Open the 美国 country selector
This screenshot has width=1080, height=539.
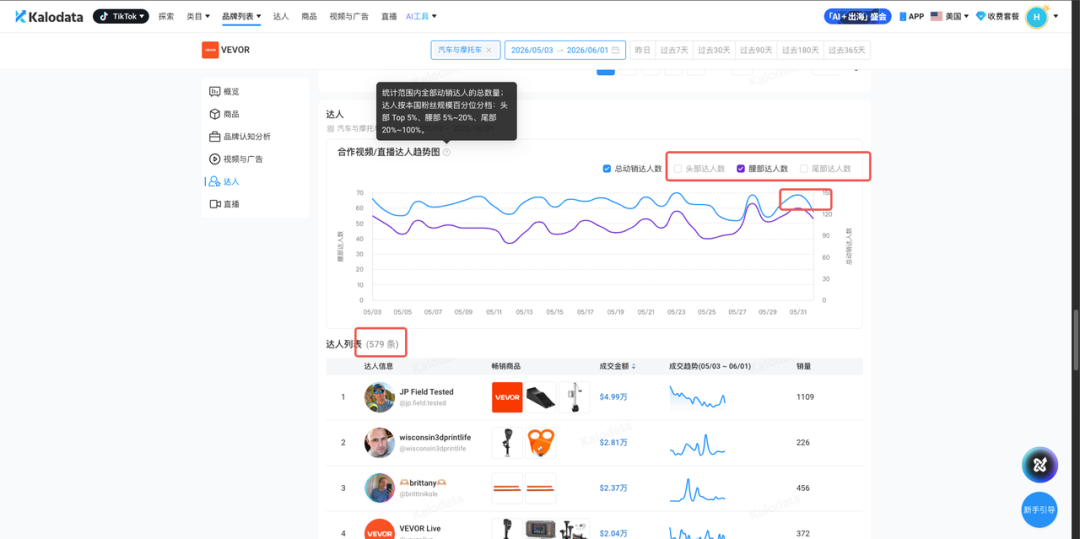[949, 16]
